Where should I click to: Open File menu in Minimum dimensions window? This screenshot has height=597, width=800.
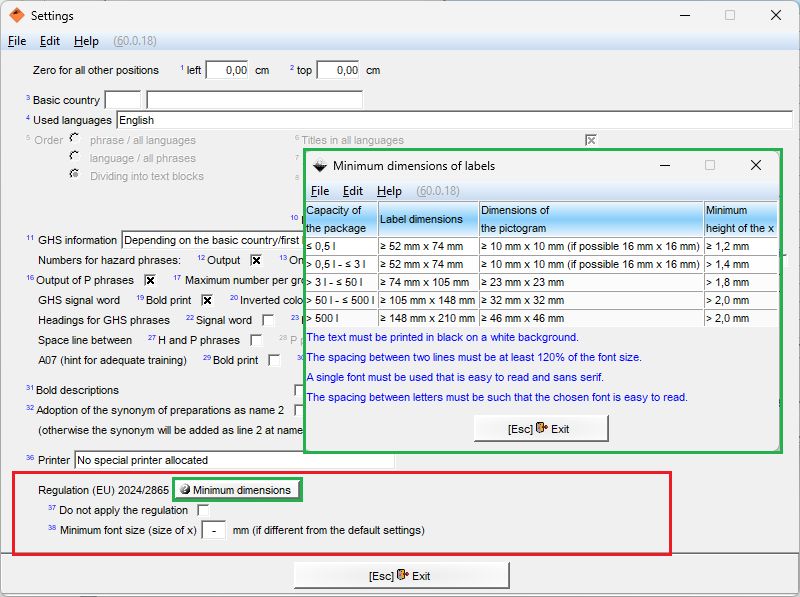click(x=320, y=191)
